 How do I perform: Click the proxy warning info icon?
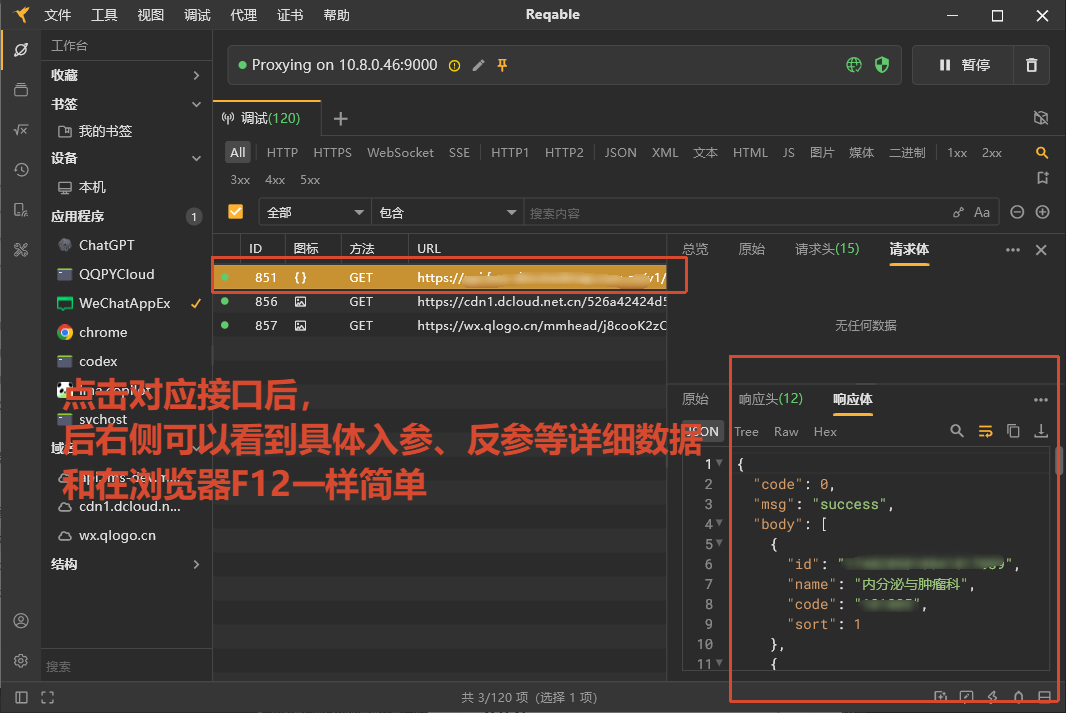pos(454,66)
